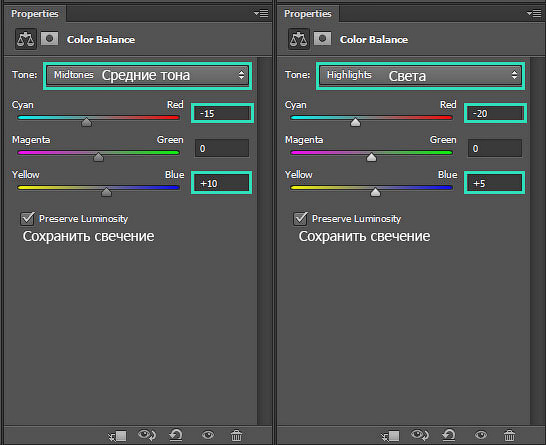View previous state in left panel
This screenshot has height=445, width=546.
[x=147, y=435]
